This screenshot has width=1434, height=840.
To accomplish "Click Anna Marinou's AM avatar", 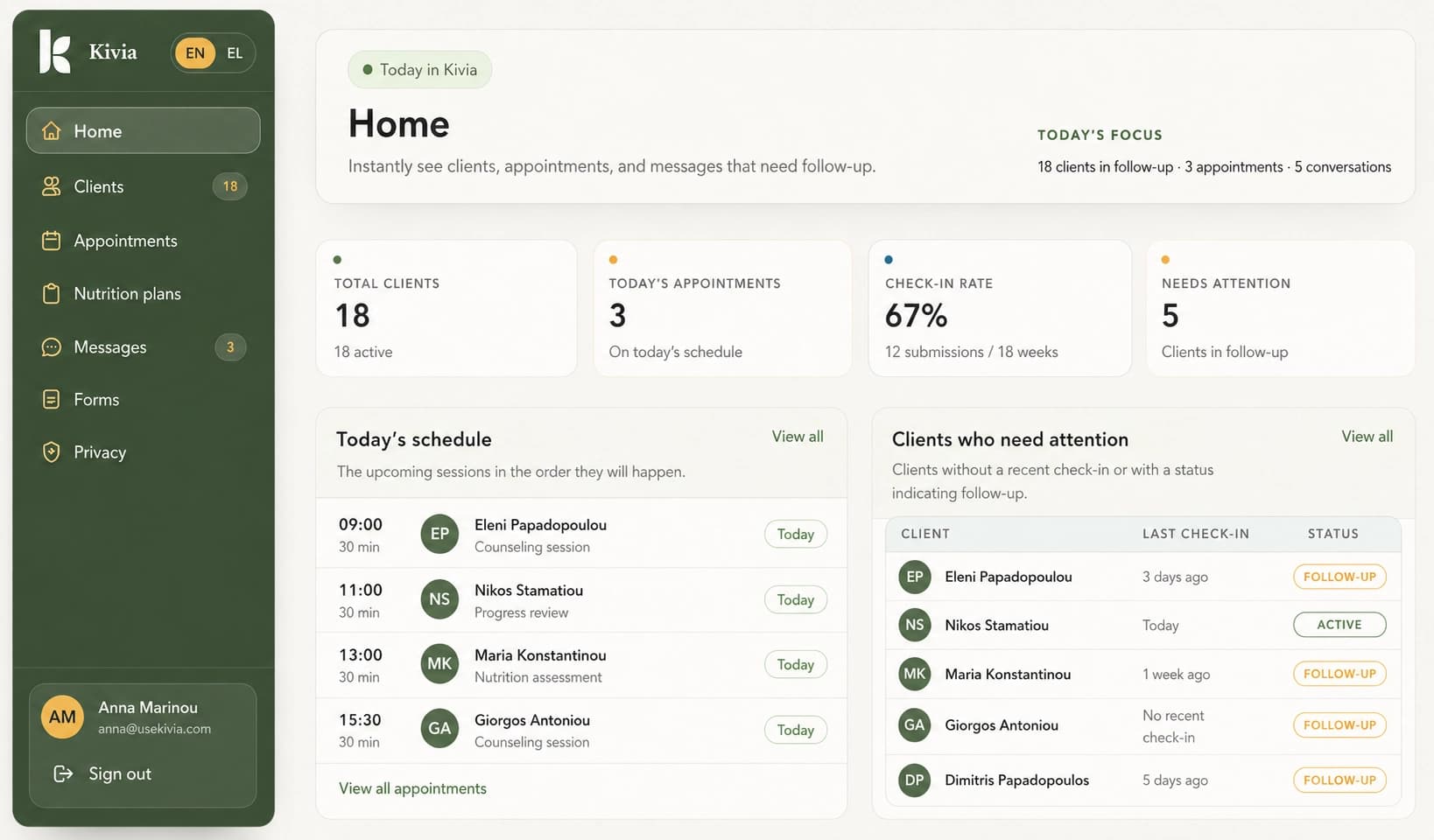I will [x=62, y=717].
